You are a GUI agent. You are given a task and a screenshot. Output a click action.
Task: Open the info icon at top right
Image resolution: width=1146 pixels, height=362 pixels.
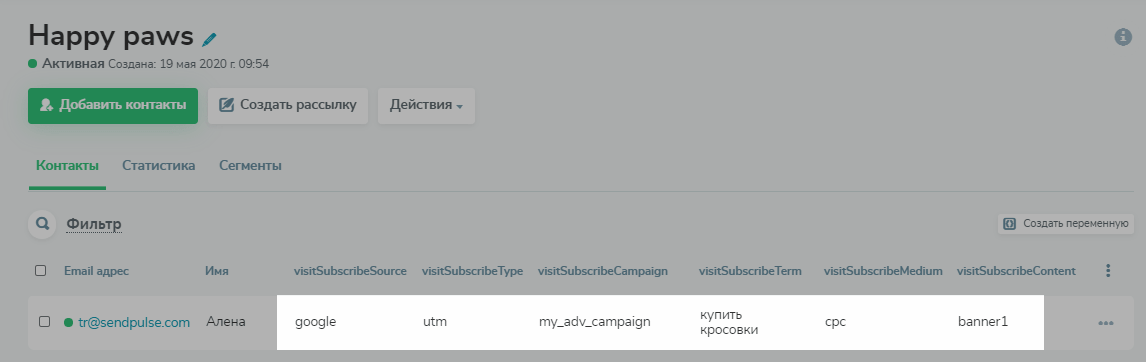coord(1123,37)
